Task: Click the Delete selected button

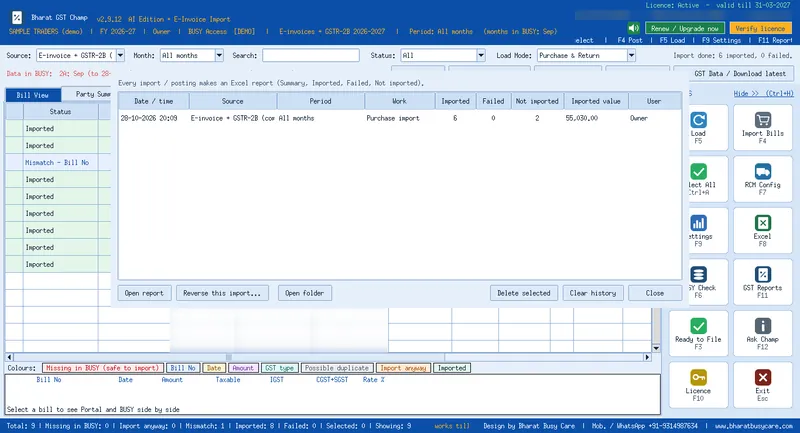Action: (524, 293)
